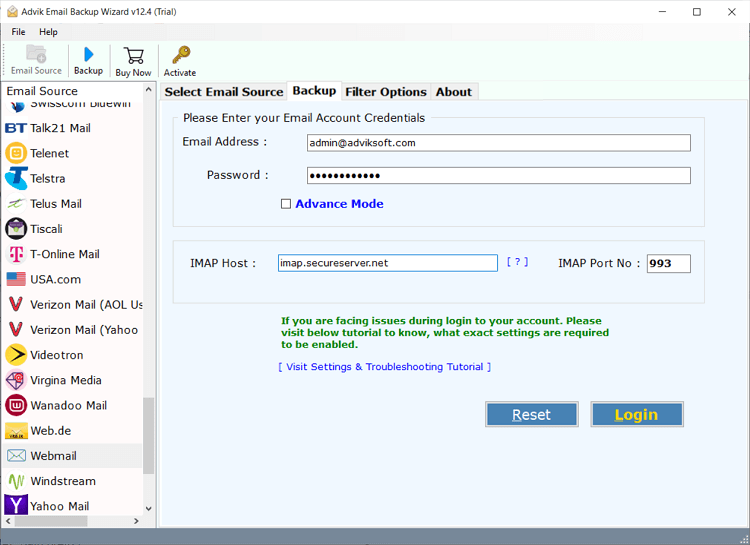Click the Reset button

pos(531,414)
